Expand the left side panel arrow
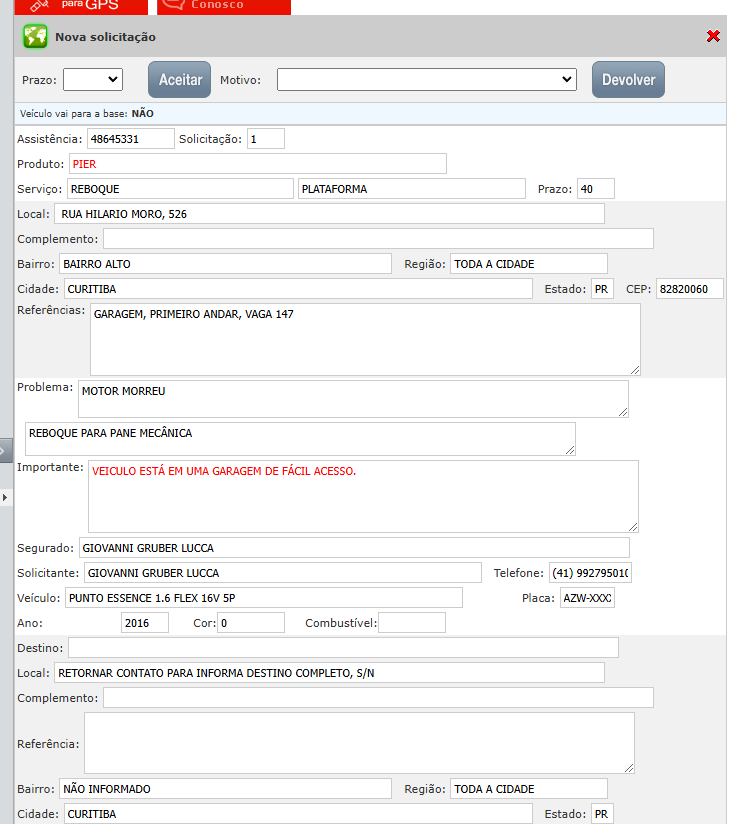730x824 pixels. point(5,497)
